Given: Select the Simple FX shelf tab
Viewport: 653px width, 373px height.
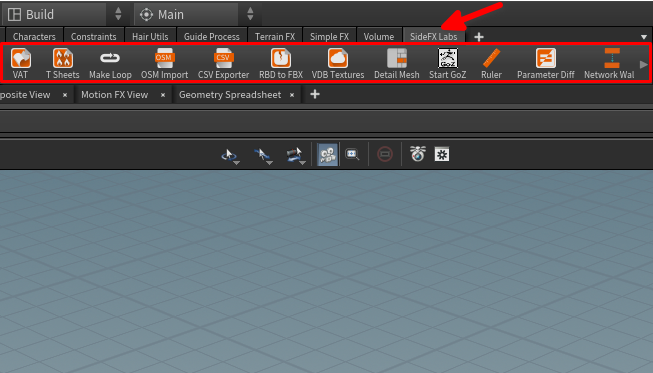Looking at the screenshot, I should [x=329, y=37].
